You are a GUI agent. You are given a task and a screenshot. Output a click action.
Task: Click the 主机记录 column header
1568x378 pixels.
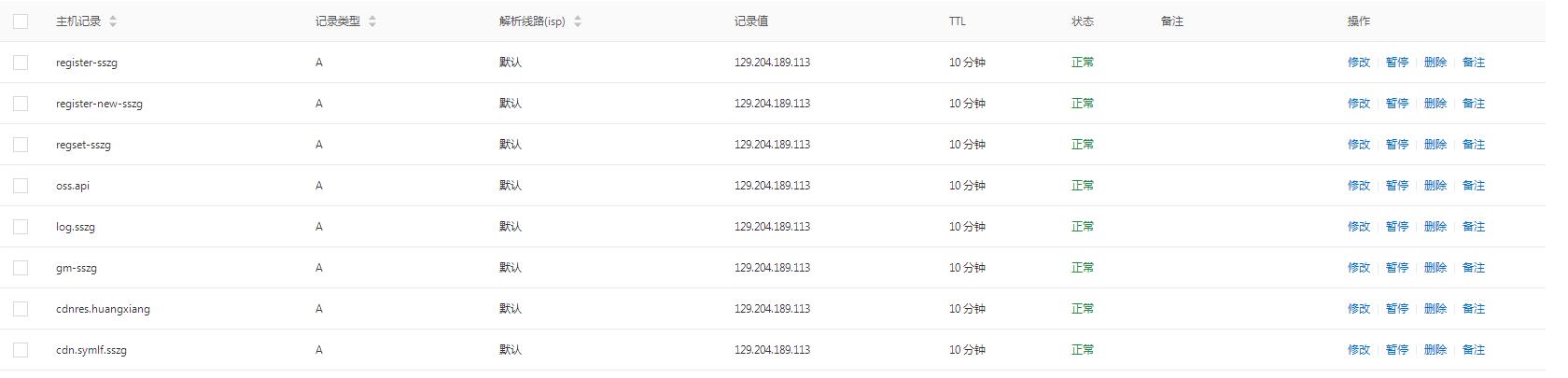[78, 21]
